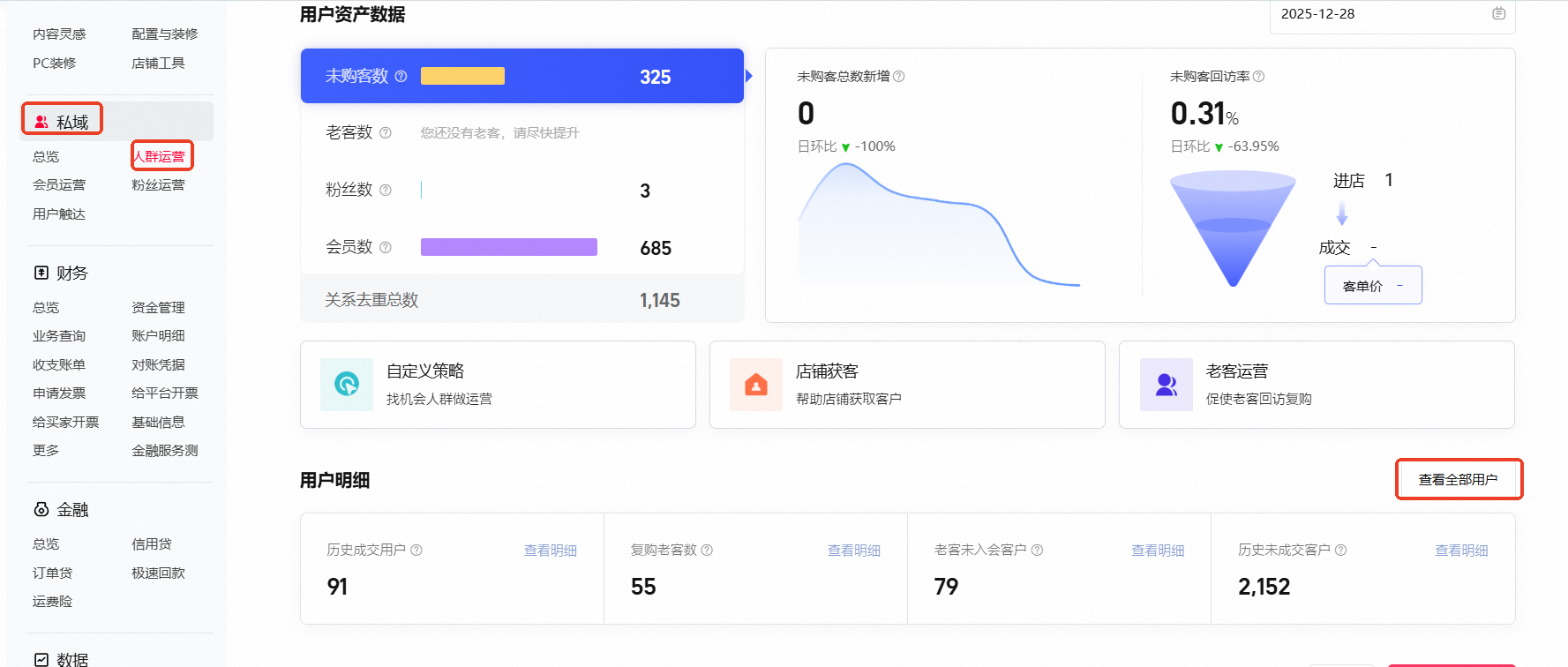This screenshot has width=1568, height=667.
Task: Click the purple 会员数 progress bar
Action: [509, 247]
